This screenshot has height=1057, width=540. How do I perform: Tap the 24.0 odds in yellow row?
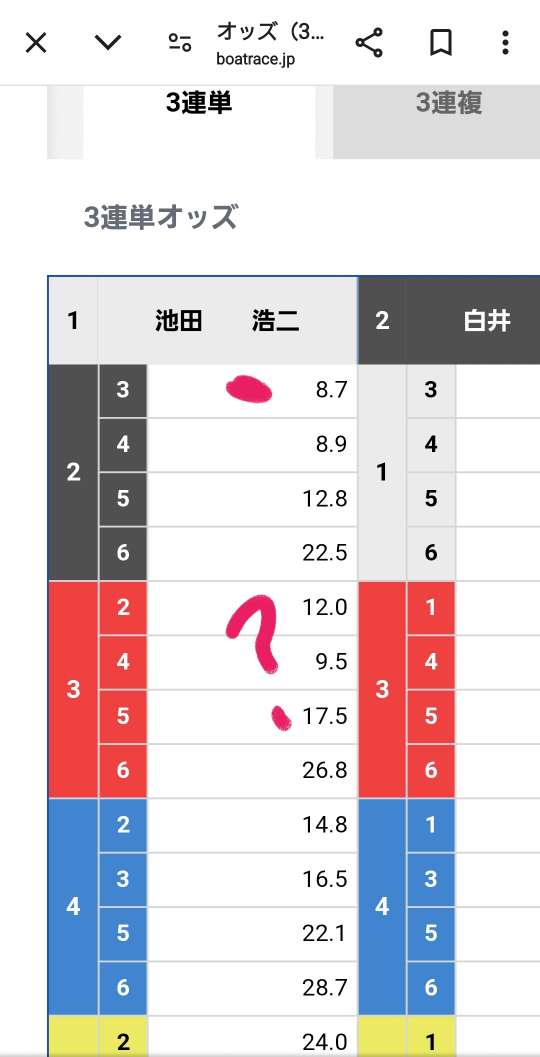(252, 1038)
